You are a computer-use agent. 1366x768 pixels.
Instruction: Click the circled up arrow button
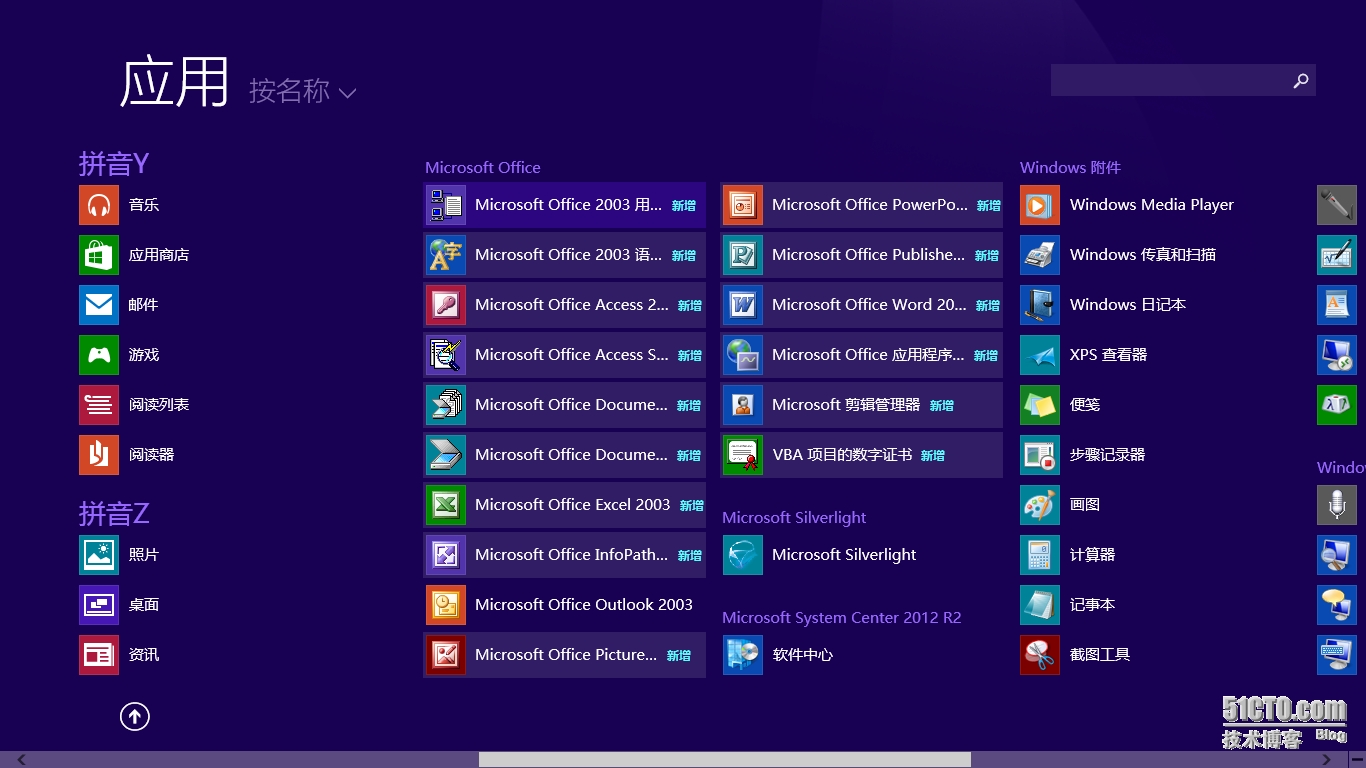(x=135, y=716)
